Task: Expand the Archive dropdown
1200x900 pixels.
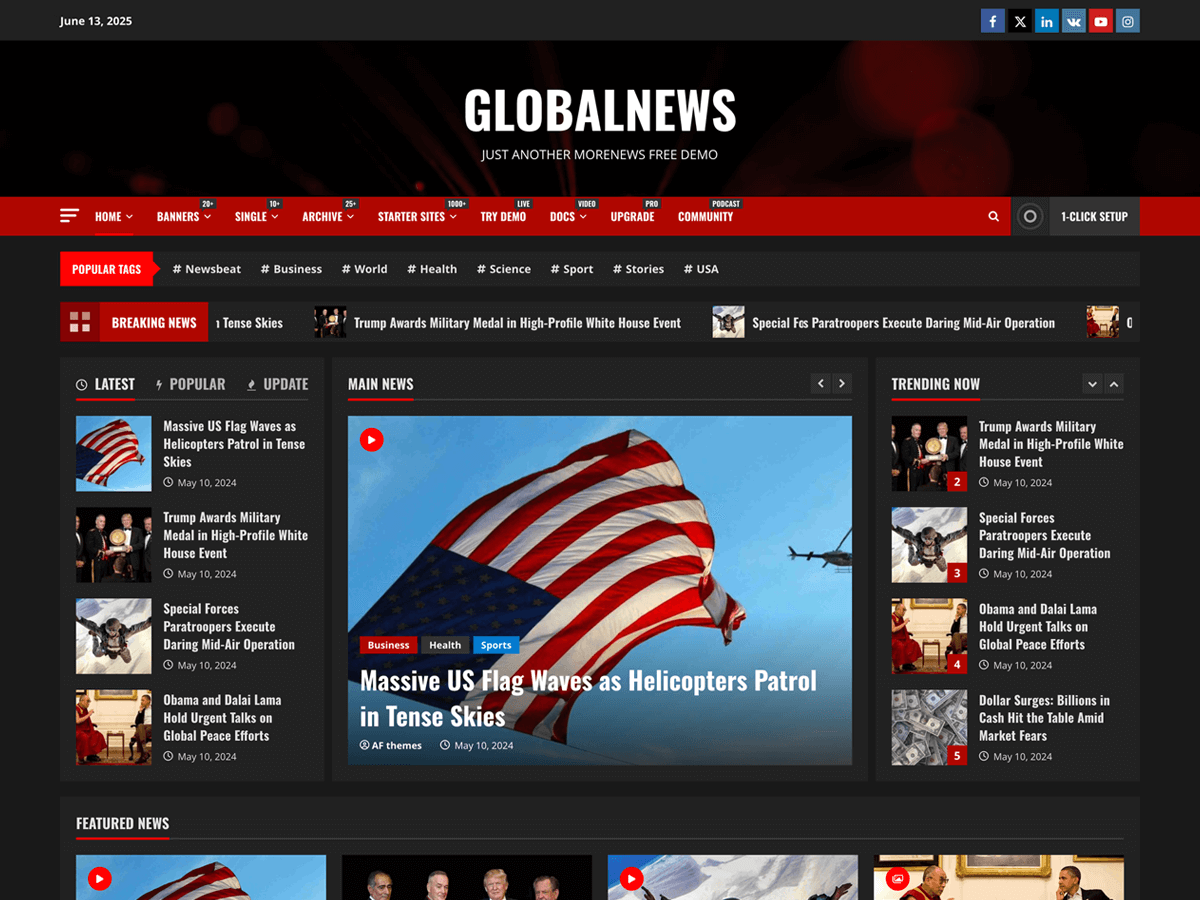Action: pos(328,216)
